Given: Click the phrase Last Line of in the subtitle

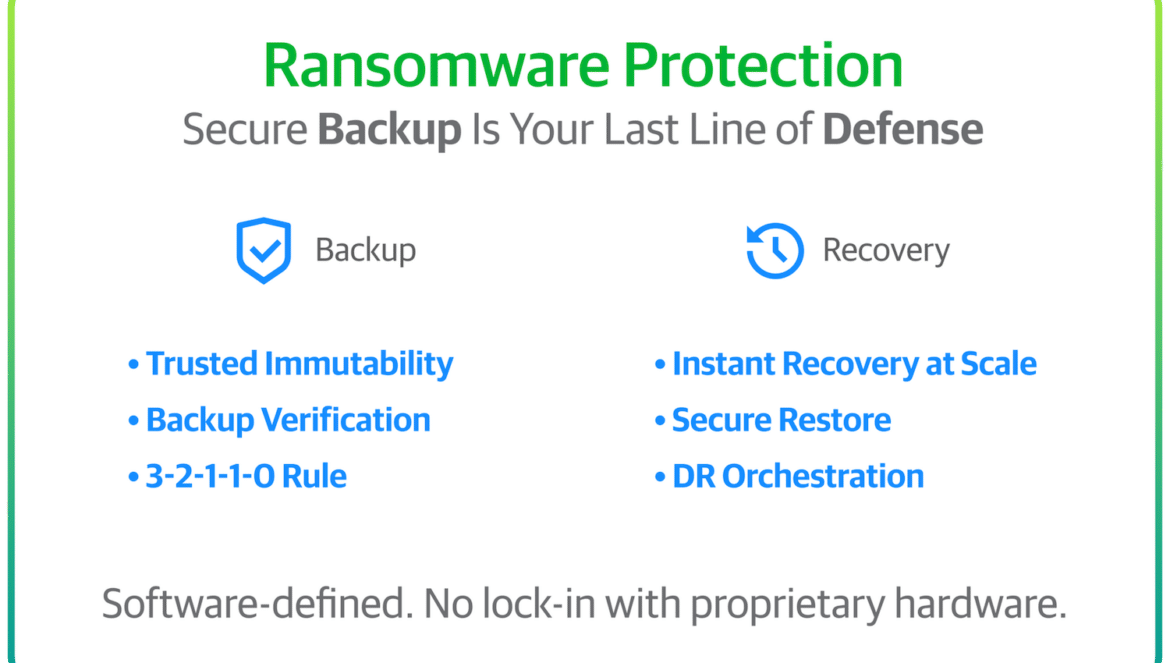Looking at the screenshot, I should click(x=707, y=128).
